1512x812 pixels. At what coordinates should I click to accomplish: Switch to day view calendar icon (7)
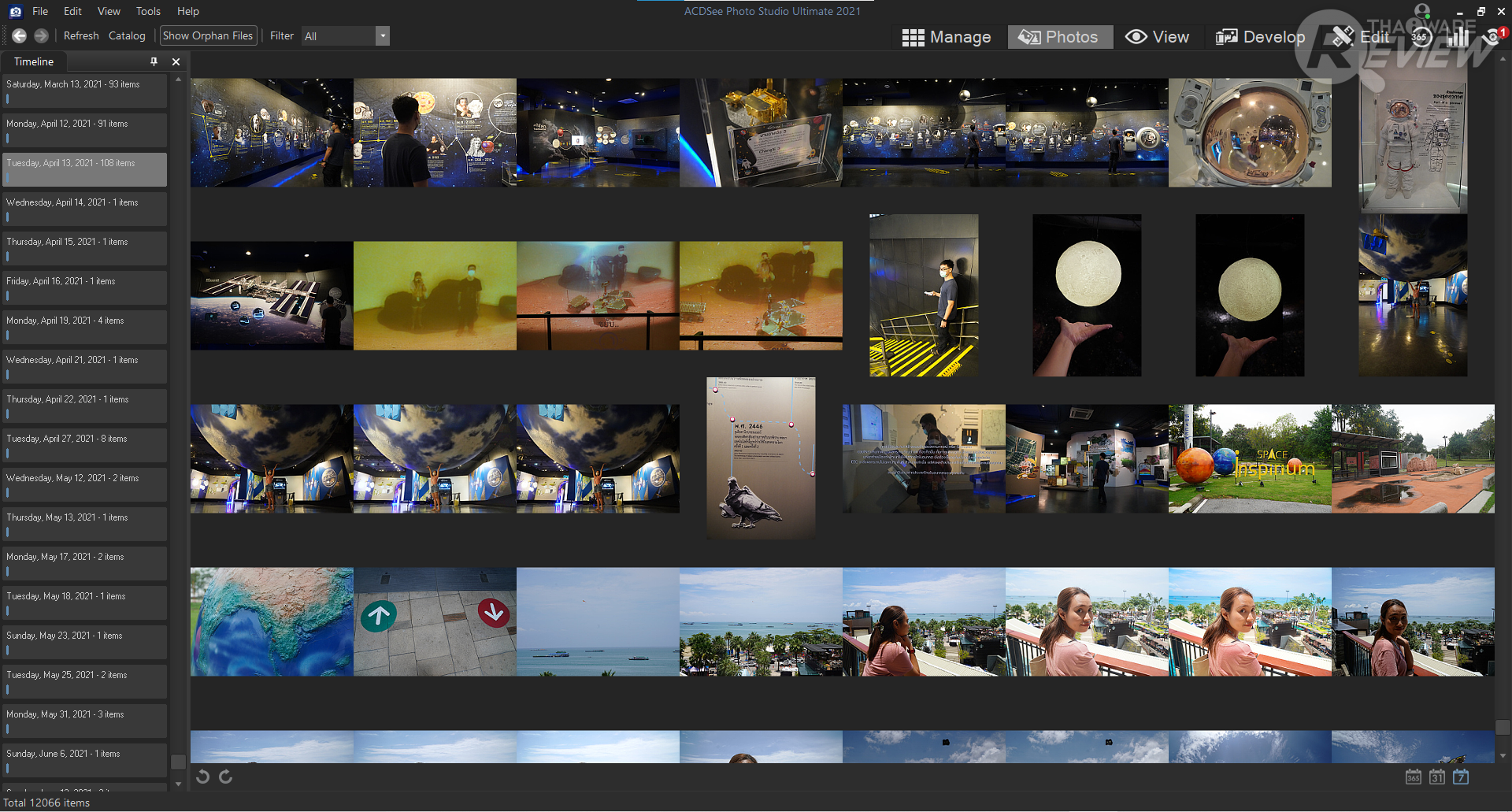tap(1461, 777)
